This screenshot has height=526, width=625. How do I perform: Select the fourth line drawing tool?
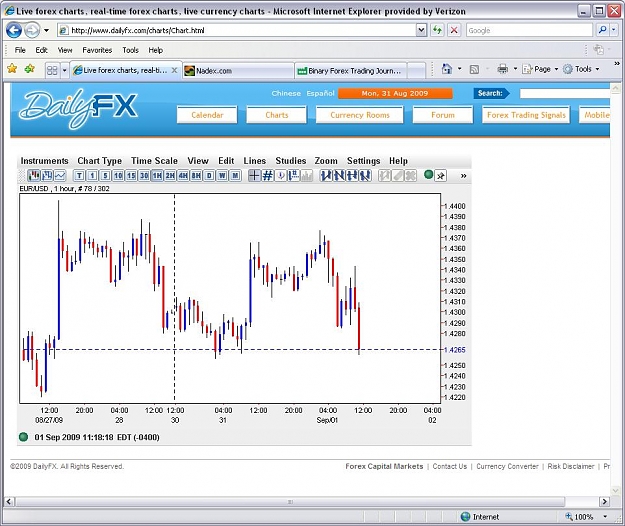tap(365, 175)
